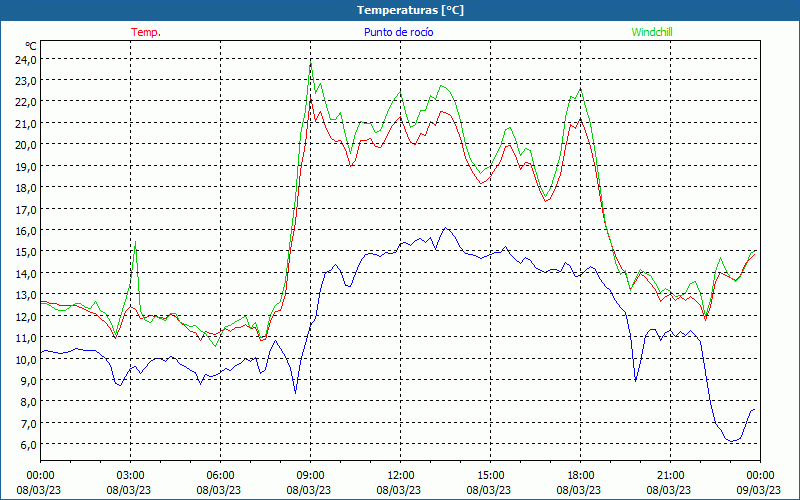Click the 11,0 y-axis value
The width and height of the screenshot is (800, 500).
pyautogui.click(x=27, y=337)
